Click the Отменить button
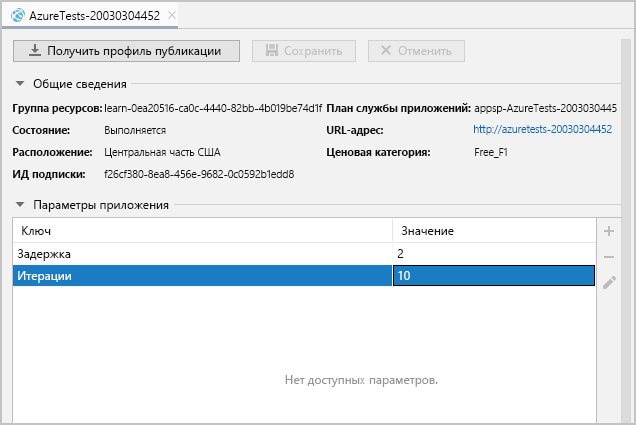This screenshot has height=425, width=636. pos(416,51)
